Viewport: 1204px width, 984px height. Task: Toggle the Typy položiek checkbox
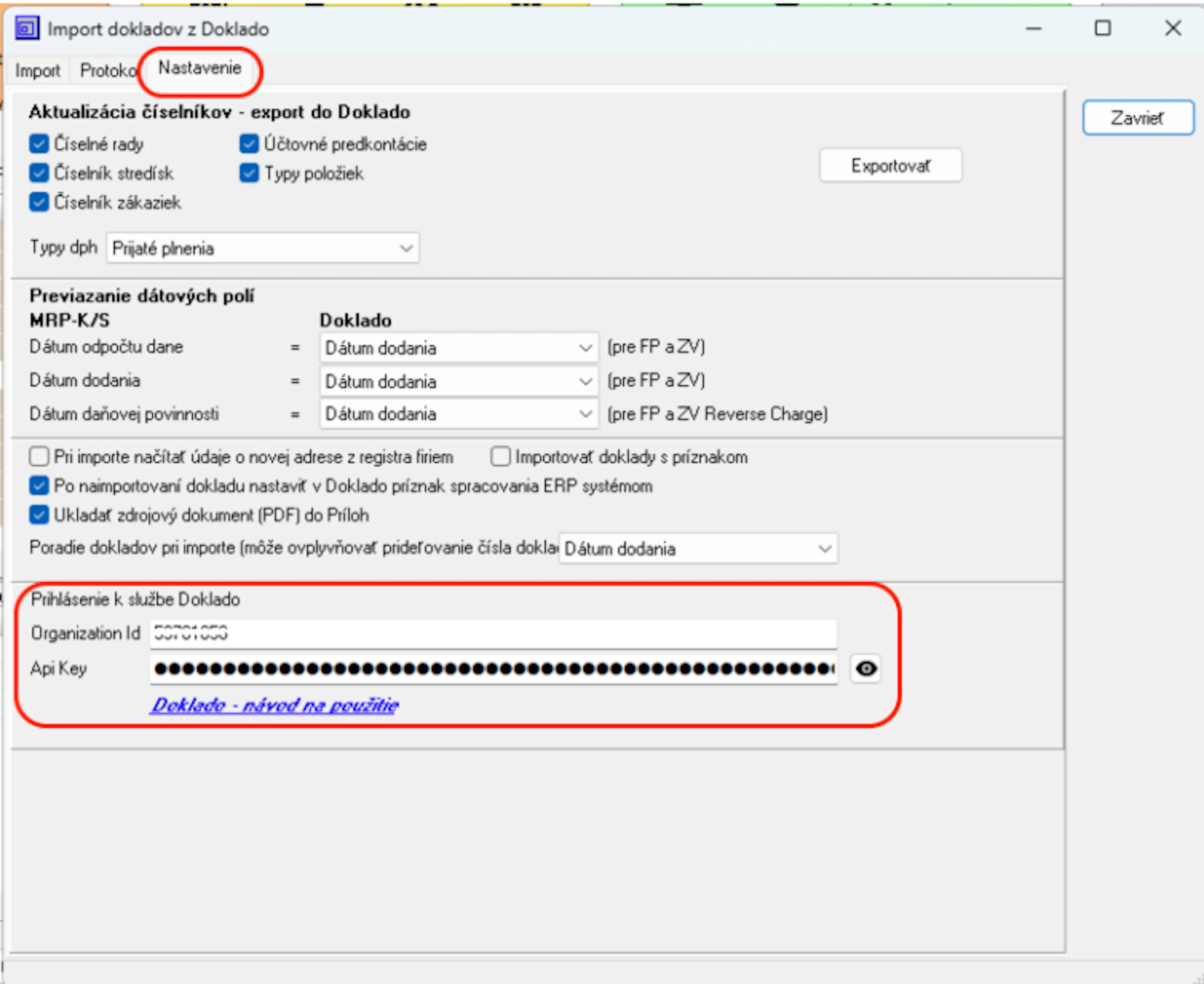click(249, 173)
